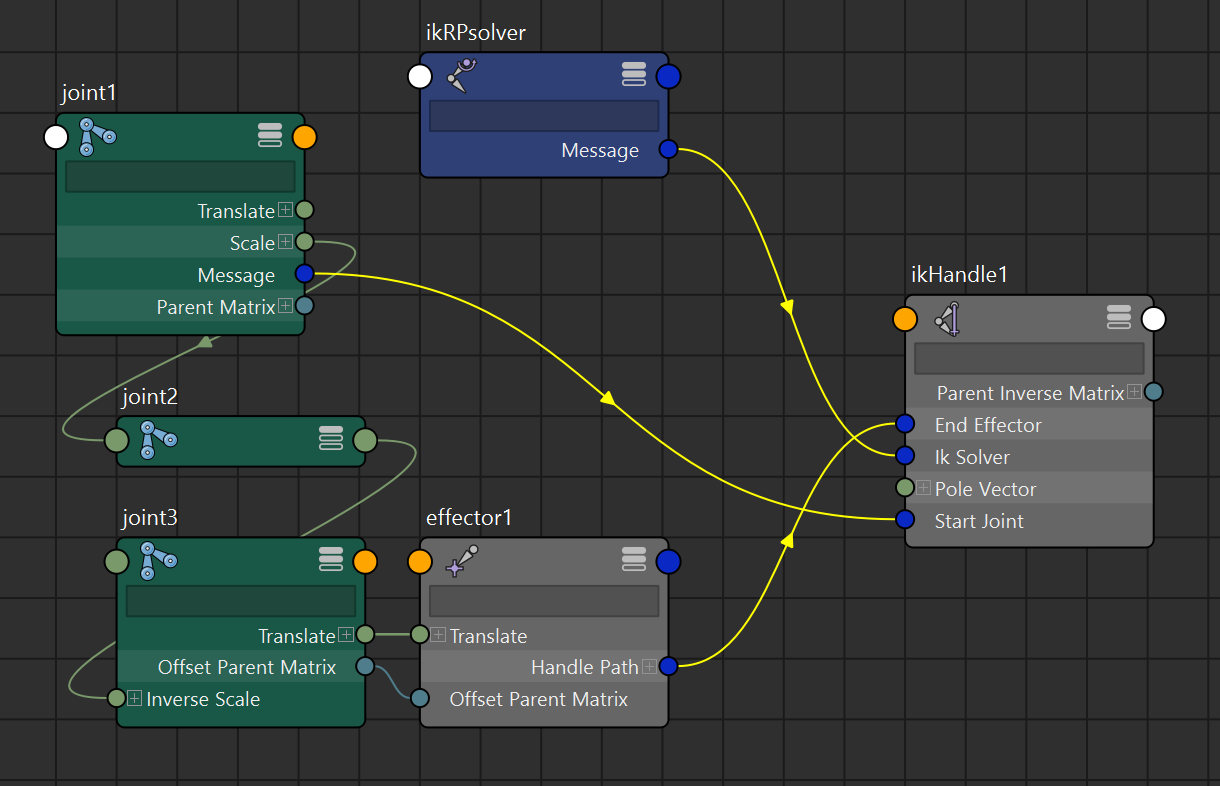This screenshot has width=1220, height=786.
Task: Click the orange output port on joint1
Action: click(304, 137)
